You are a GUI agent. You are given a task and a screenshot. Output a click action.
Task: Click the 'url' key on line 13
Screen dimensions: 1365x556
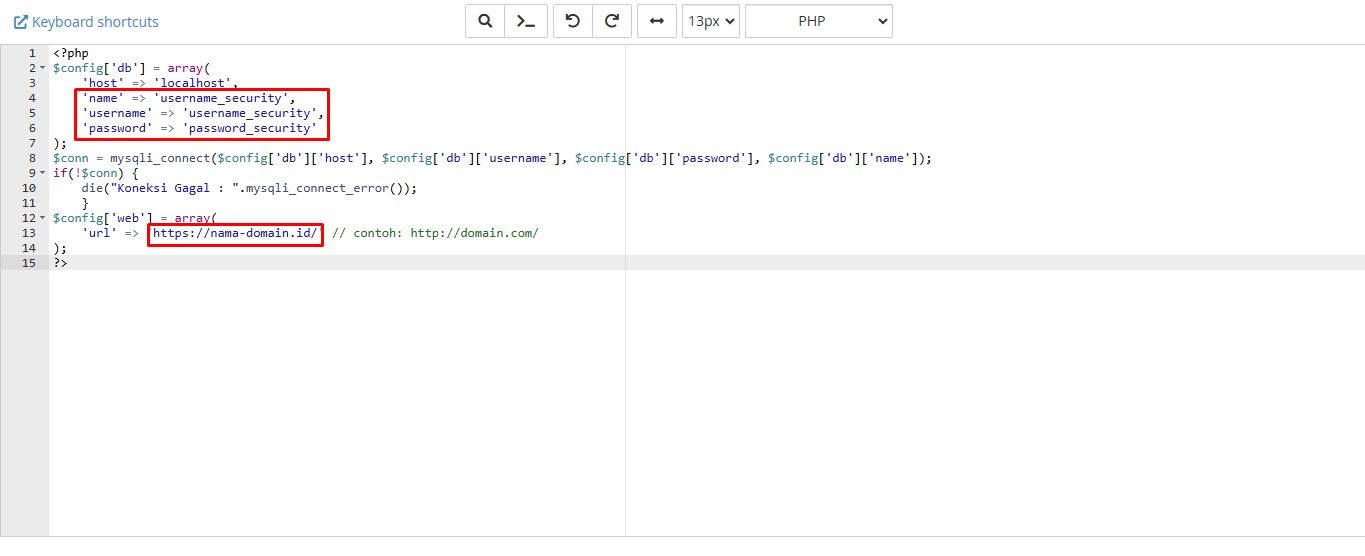click(99, 233)
